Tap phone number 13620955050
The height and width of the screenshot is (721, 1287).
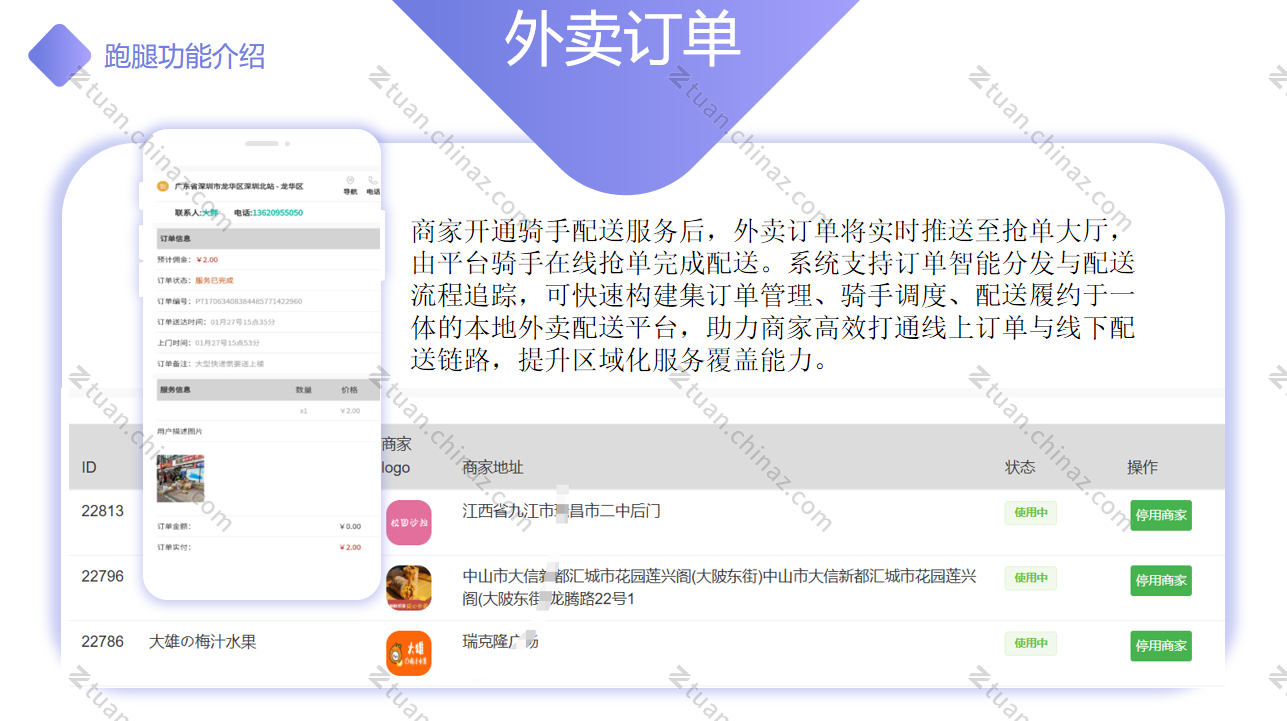[277, 213]
